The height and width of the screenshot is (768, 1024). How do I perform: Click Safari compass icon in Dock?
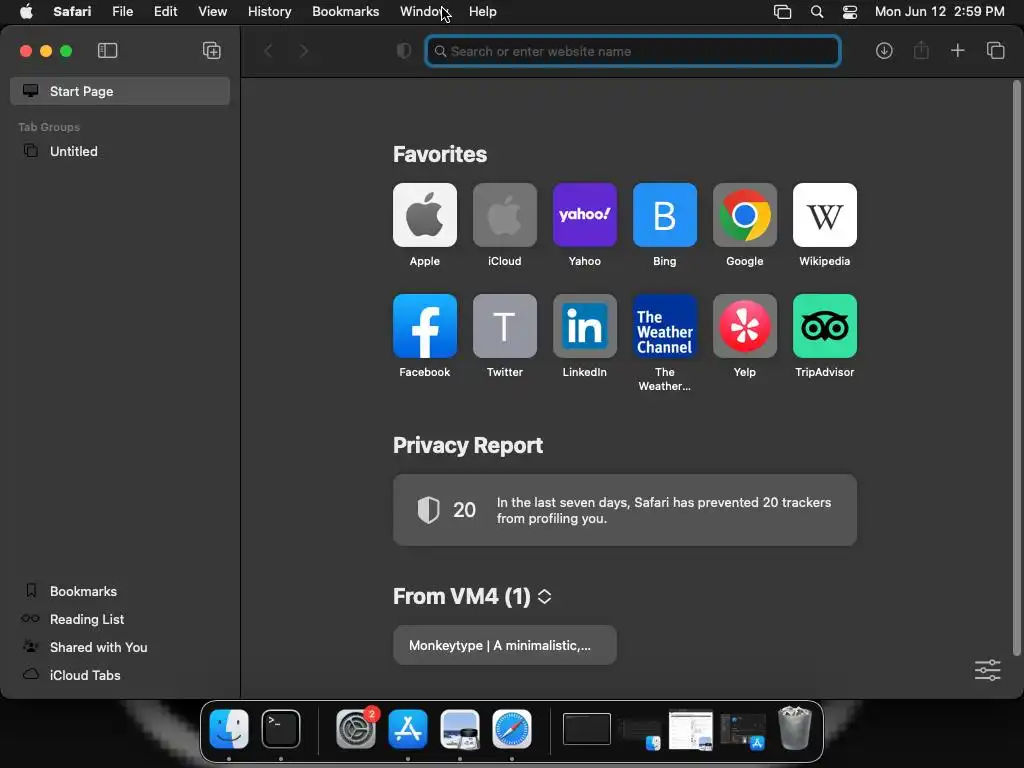tap(512, 729)
